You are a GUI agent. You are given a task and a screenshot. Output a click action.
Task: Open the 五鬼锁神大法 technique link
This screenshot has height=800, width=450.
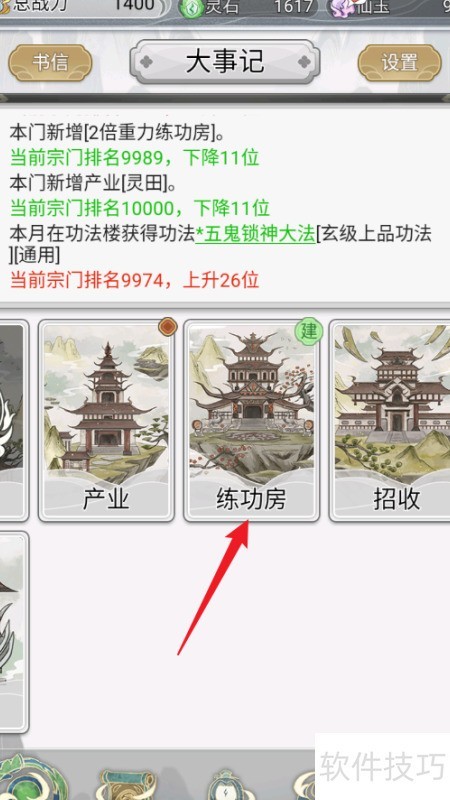tap(256, 234)
